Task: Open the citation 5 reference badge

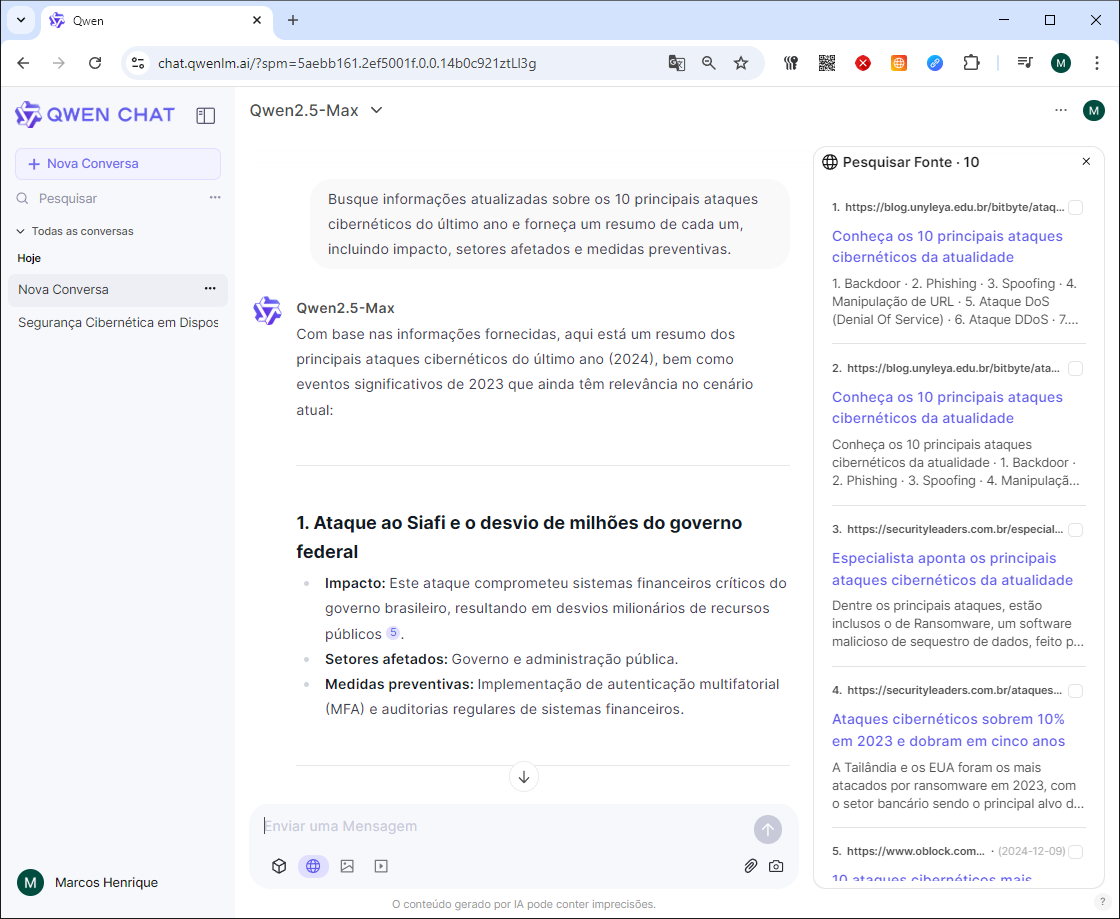Action: [x=393, y=633]
